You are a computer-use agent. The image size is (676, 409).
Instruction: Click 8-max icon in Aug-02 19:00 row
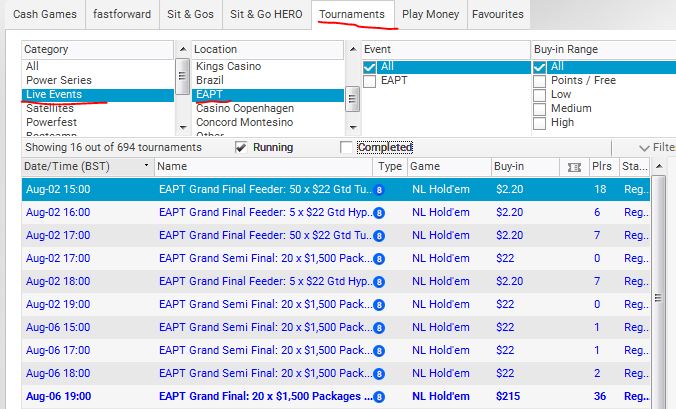pyautogui.click(x=379, y=305)
